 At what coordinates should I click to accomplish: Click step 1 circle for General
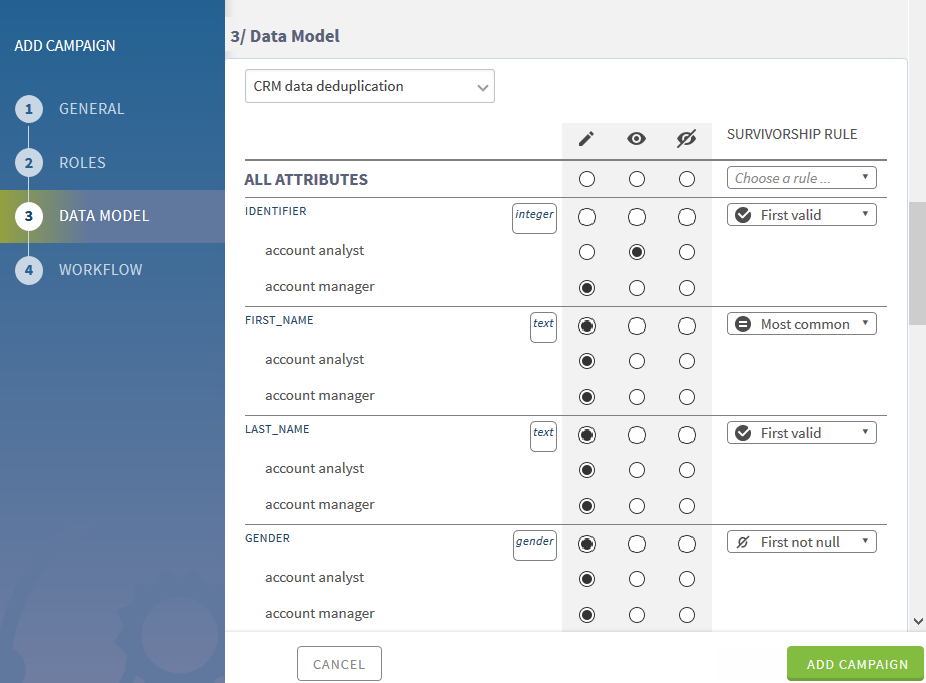[29, 109]
